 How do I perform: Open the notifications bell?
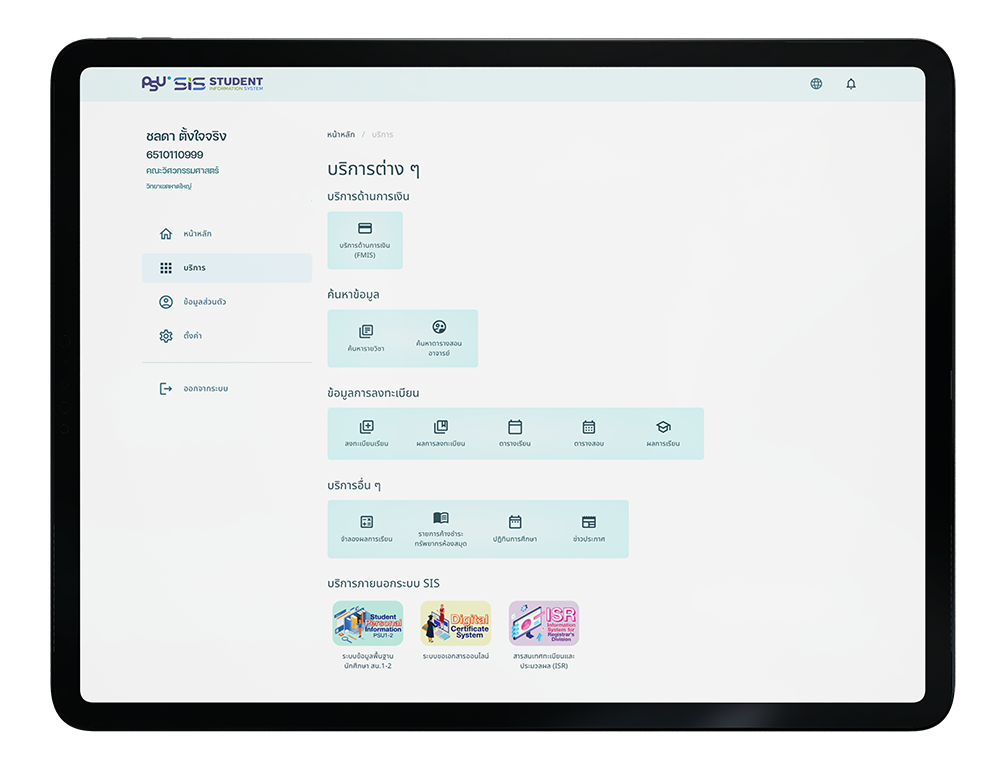pos(851,84)
